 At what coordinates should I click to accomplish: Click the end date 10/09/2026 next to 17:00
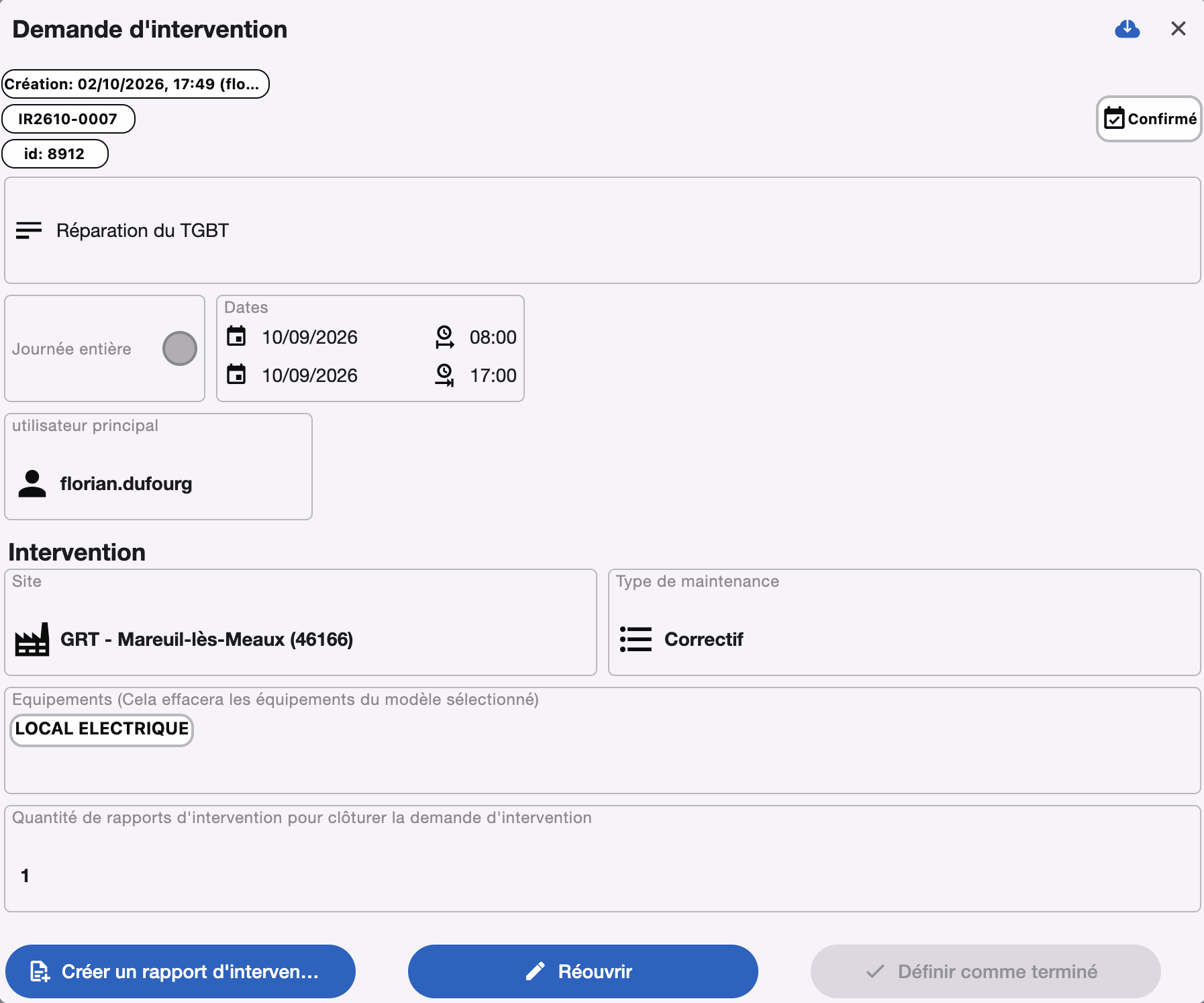[310, 375]
